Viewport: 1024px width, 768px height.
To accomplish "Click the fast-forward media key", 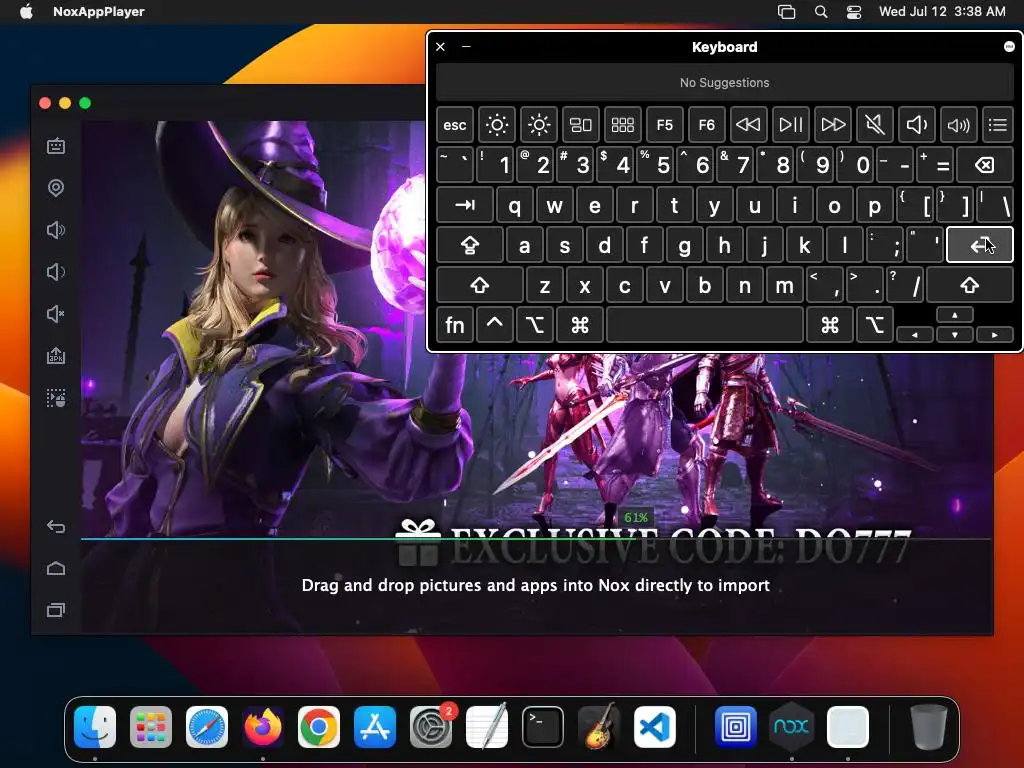I will tap(833, 125).
